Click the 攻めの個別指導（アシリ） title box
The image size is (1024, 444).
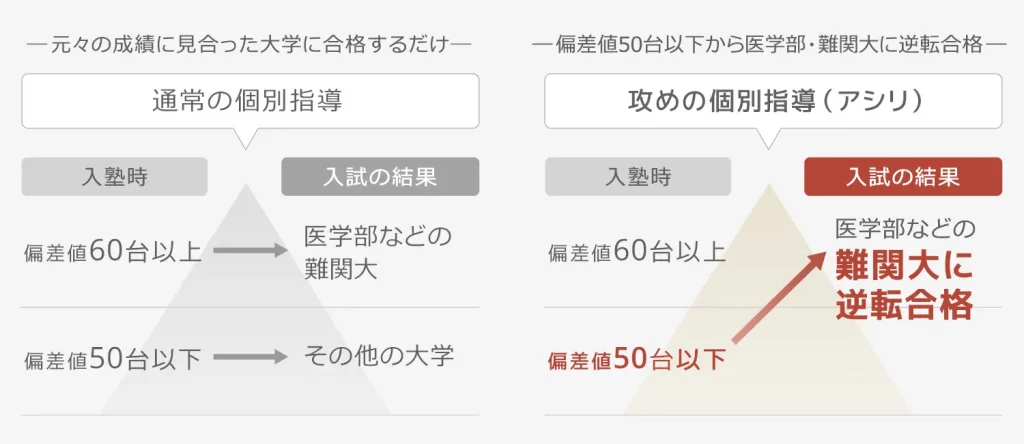point(773,101)
